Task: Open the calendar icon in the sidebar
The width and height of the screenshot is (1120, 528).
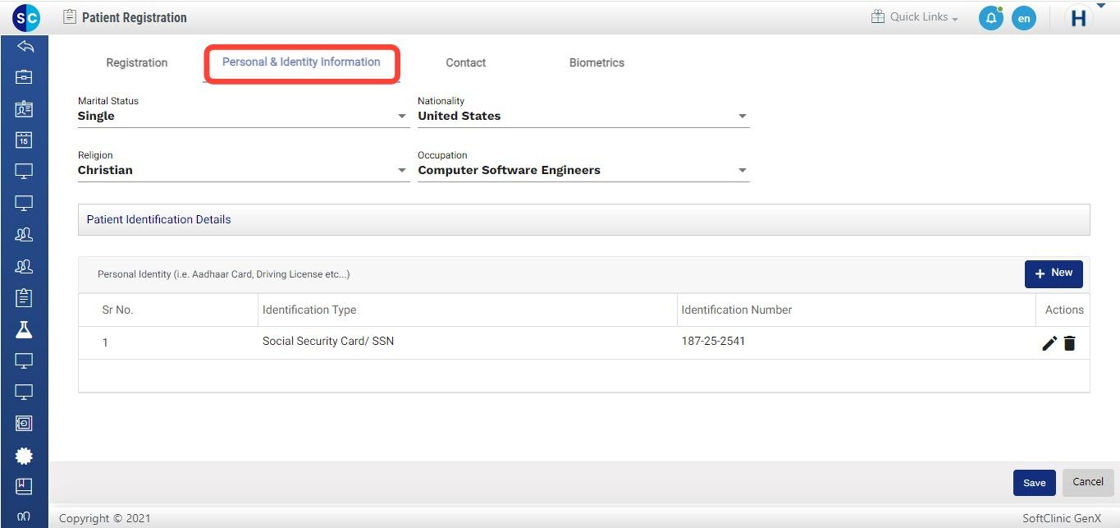Action: pos(24,140)
